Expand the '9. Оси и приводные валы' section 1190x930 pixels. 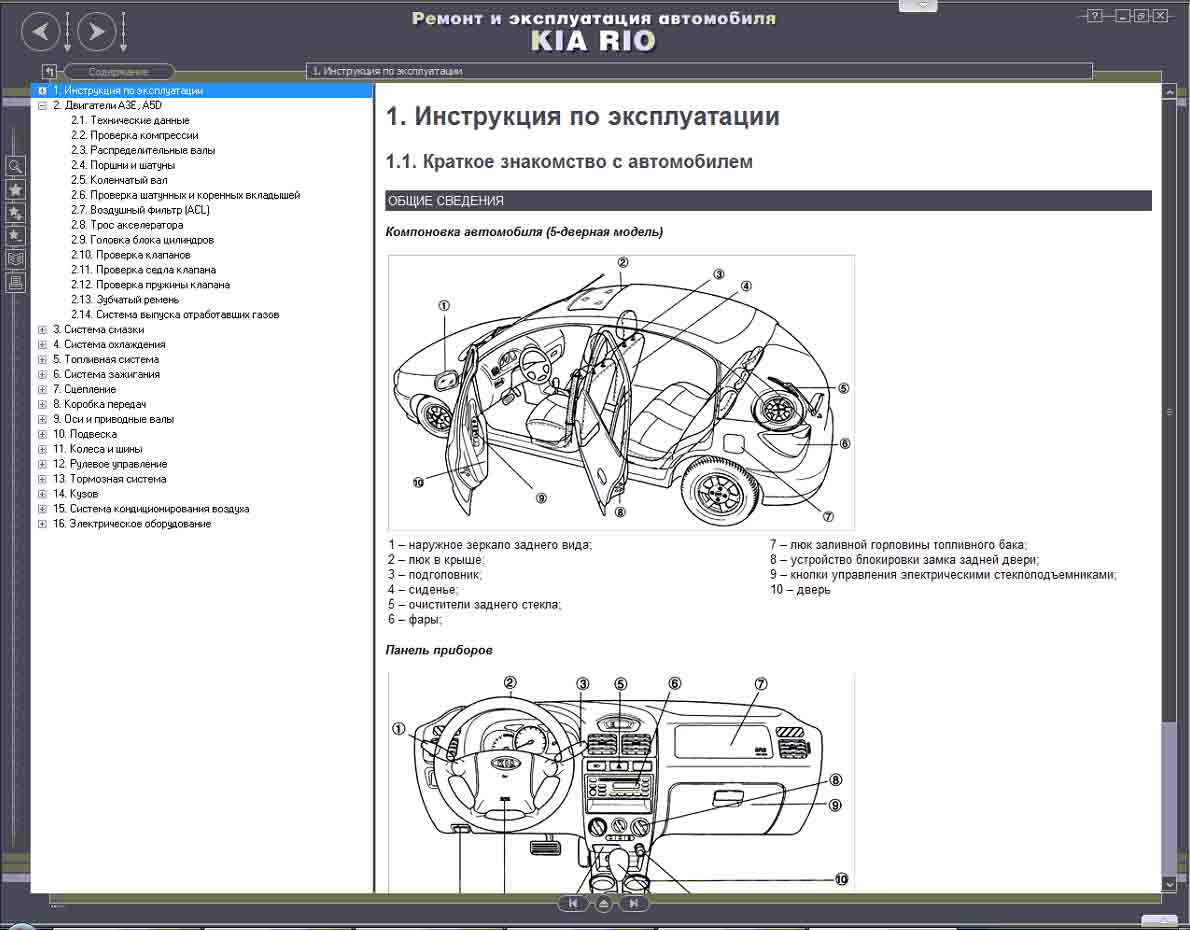click(x=42, y=419)
